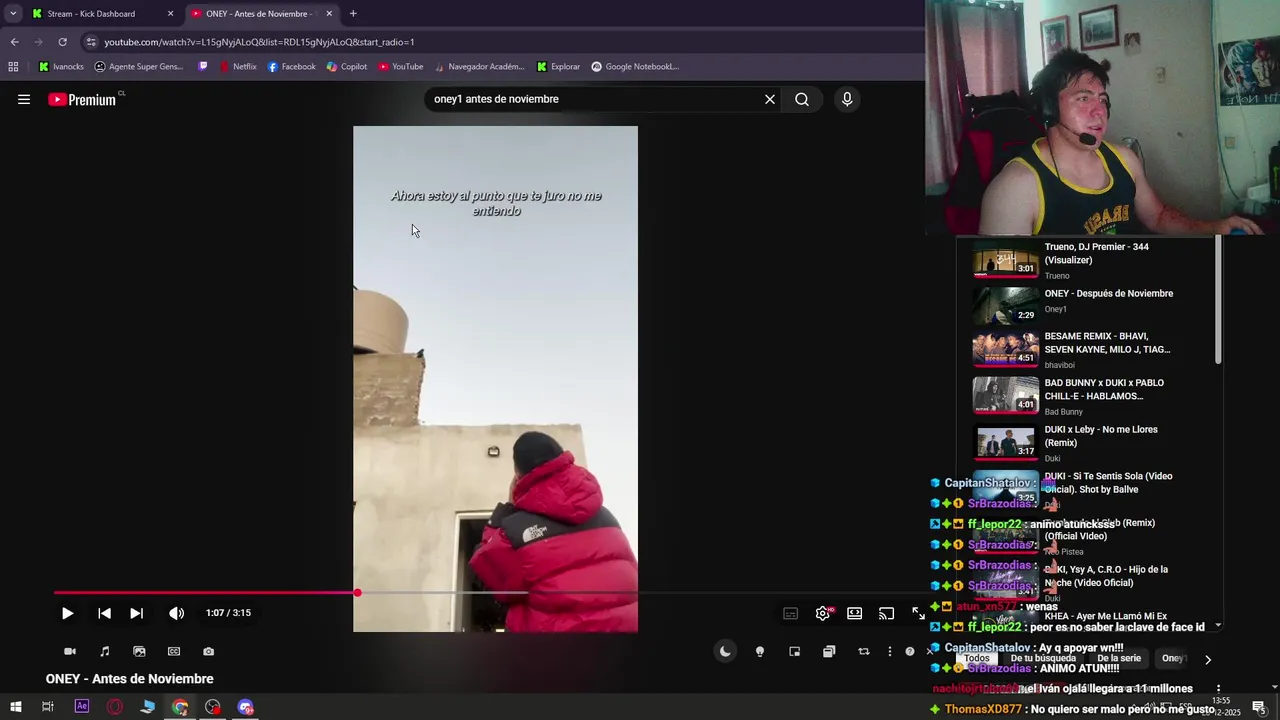Cast the video to a TV

886,613
